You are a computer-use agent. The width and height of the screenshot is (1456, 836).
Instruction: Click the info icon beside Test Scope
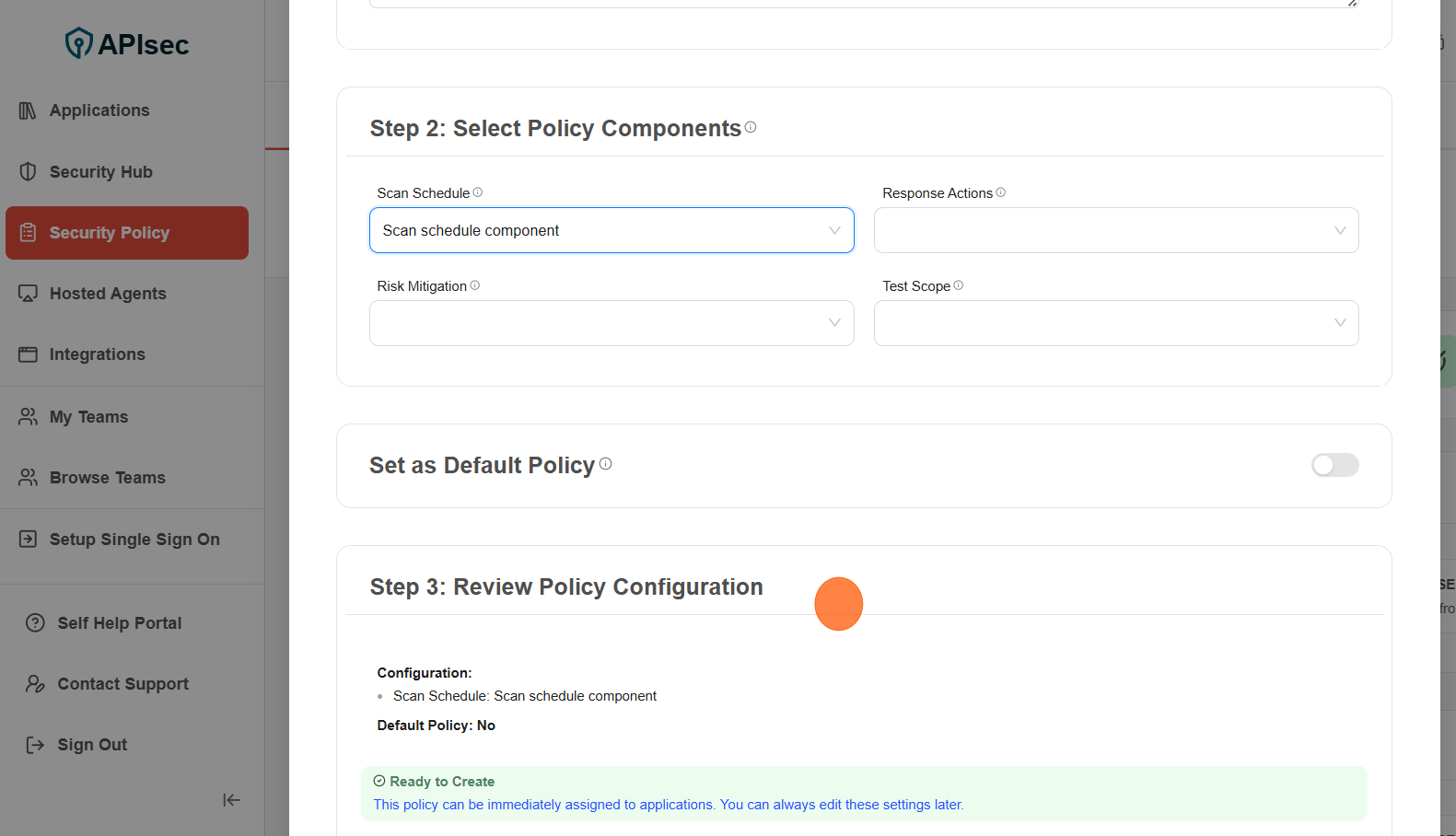[959, 285]
